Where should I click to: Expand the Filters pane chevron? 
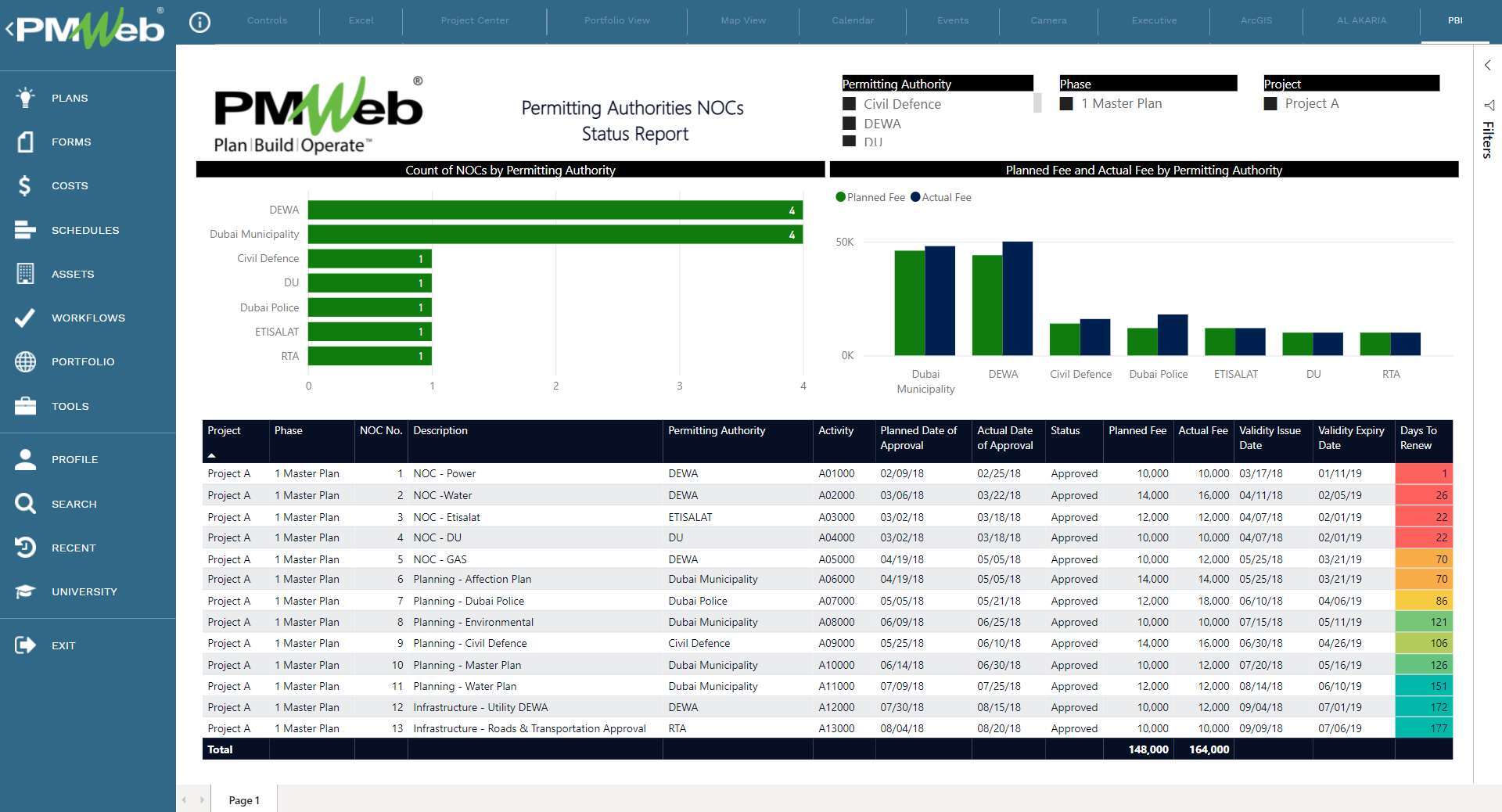(1487, 66)
